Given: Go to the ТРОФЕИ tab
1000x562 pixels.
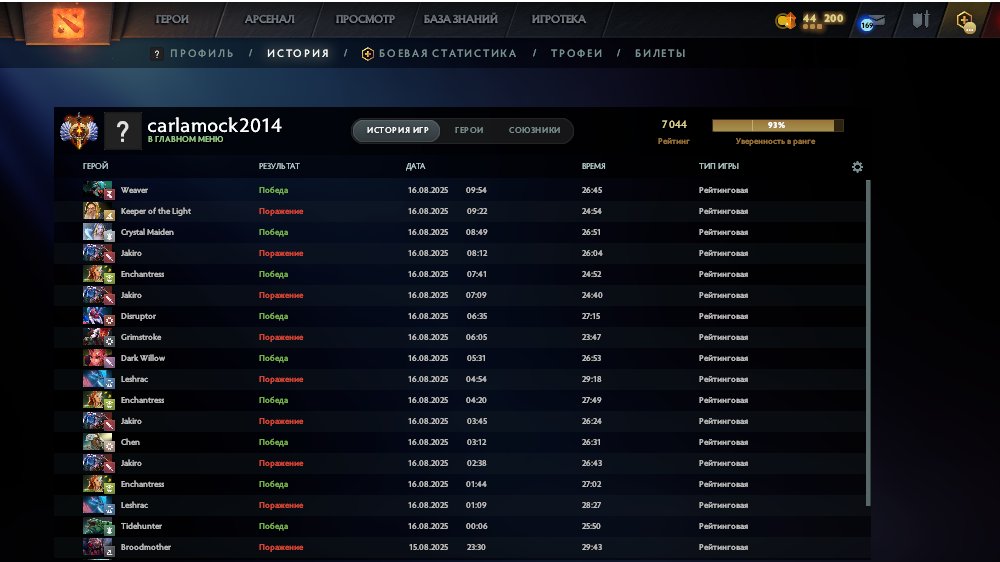Looking at the screenshot, I should pyautogui.click(x=577, y=54).
